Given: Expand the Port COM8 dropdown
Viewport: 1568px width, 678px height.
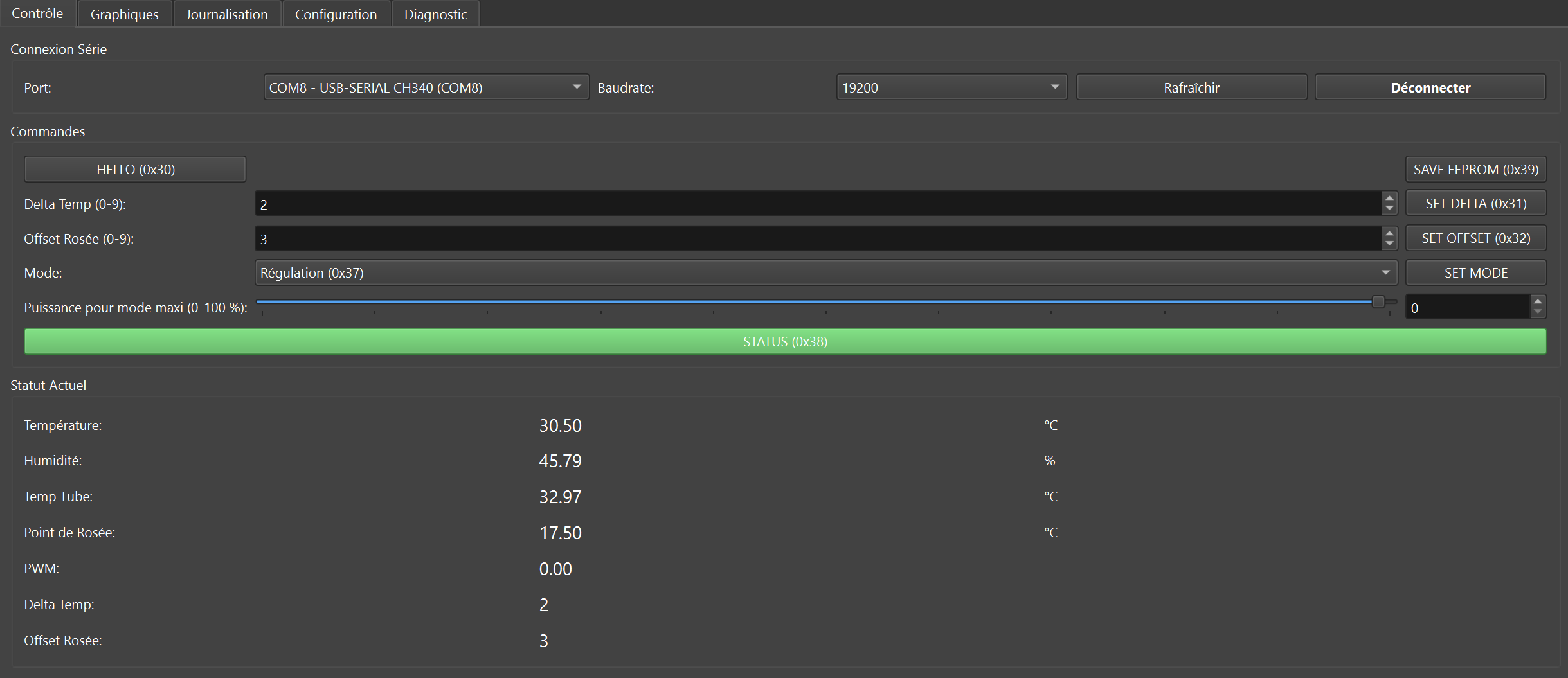Looking at the screenshot, I should 426,87.
